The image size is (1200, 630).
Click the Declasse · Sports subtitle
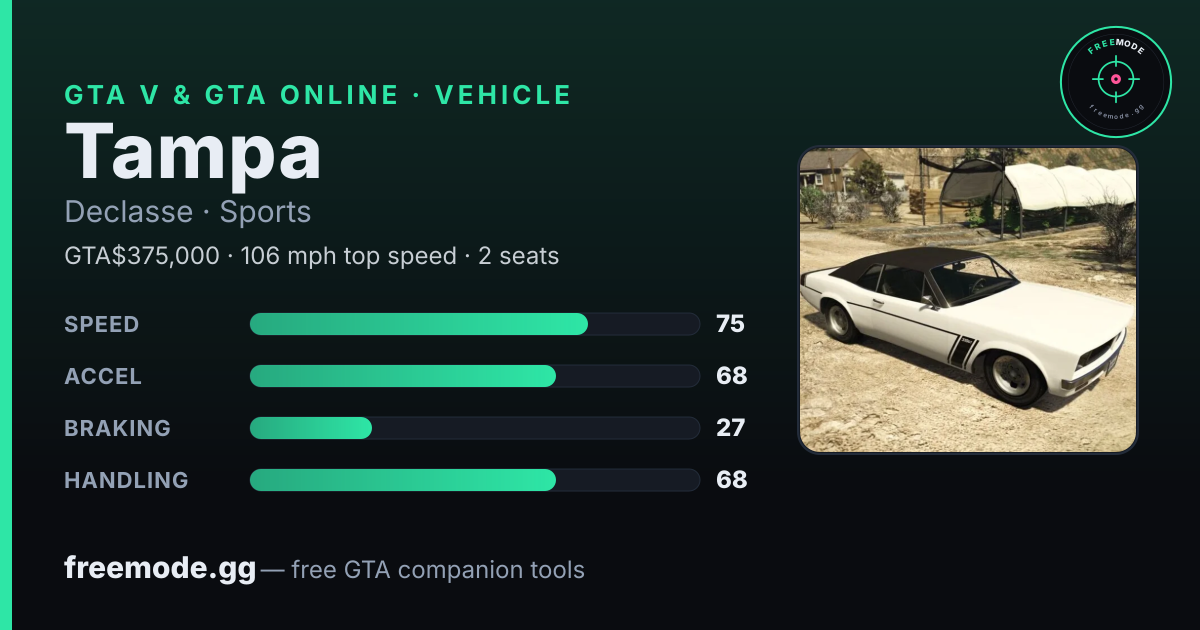[188, 212]
